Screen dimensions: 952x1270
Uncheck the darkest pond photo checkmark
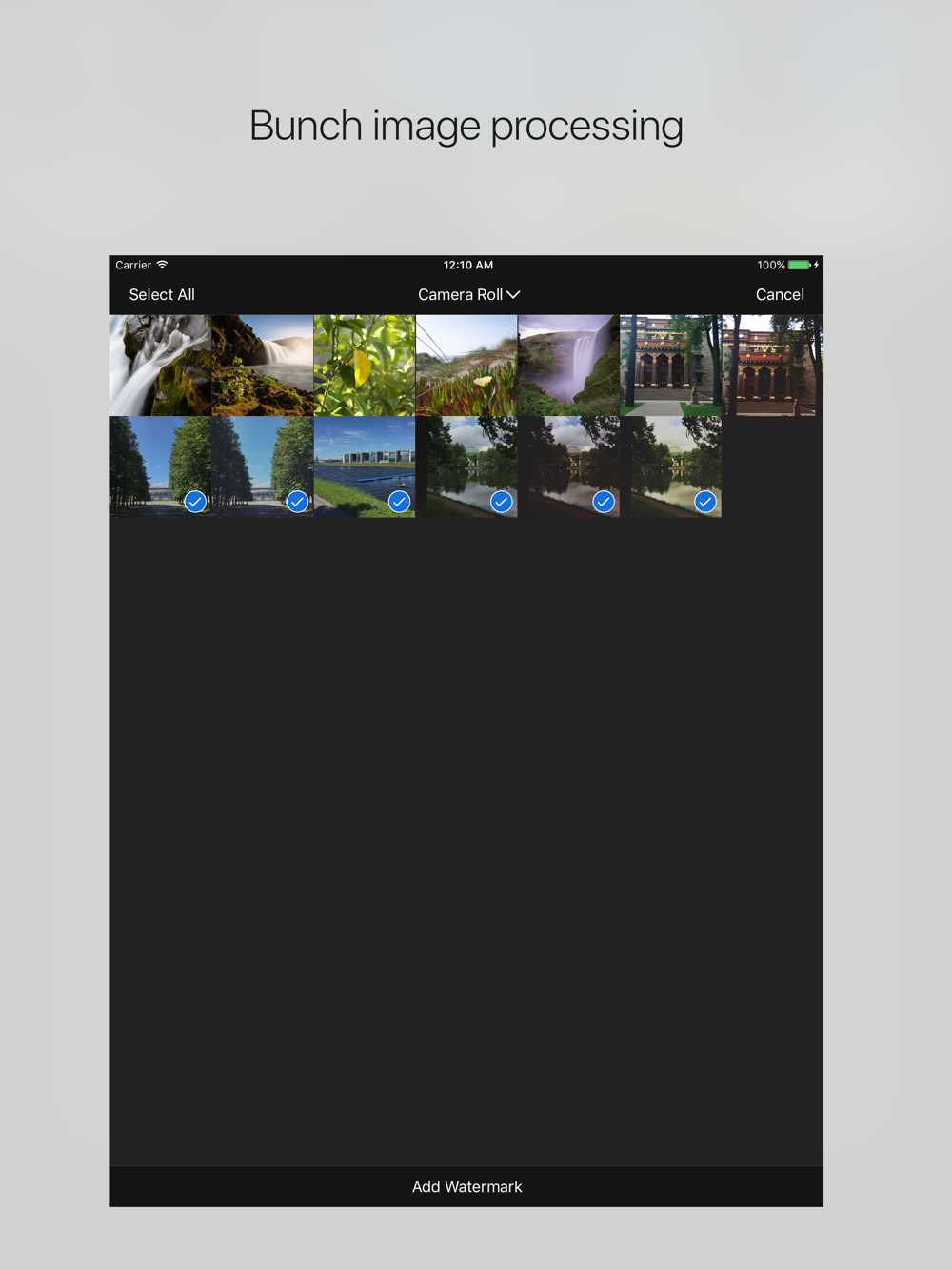click(604, 502)
